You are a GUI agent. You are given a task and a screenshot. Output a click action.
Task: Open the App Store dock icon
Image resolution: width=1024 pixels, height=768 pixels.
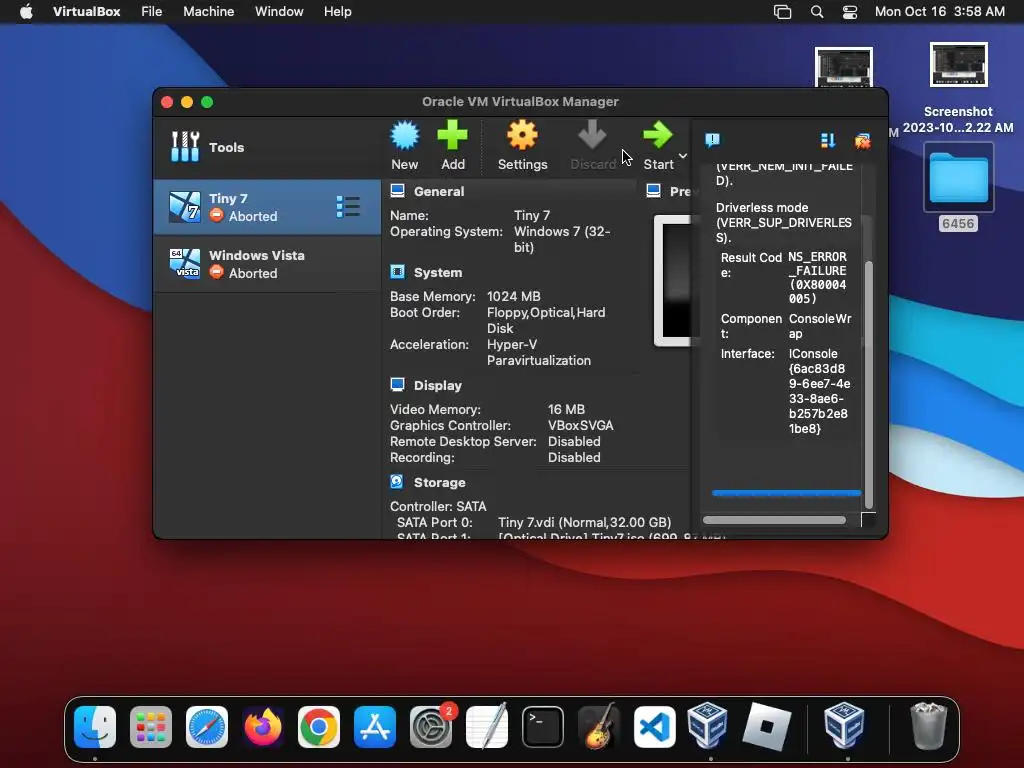[375, 727]
